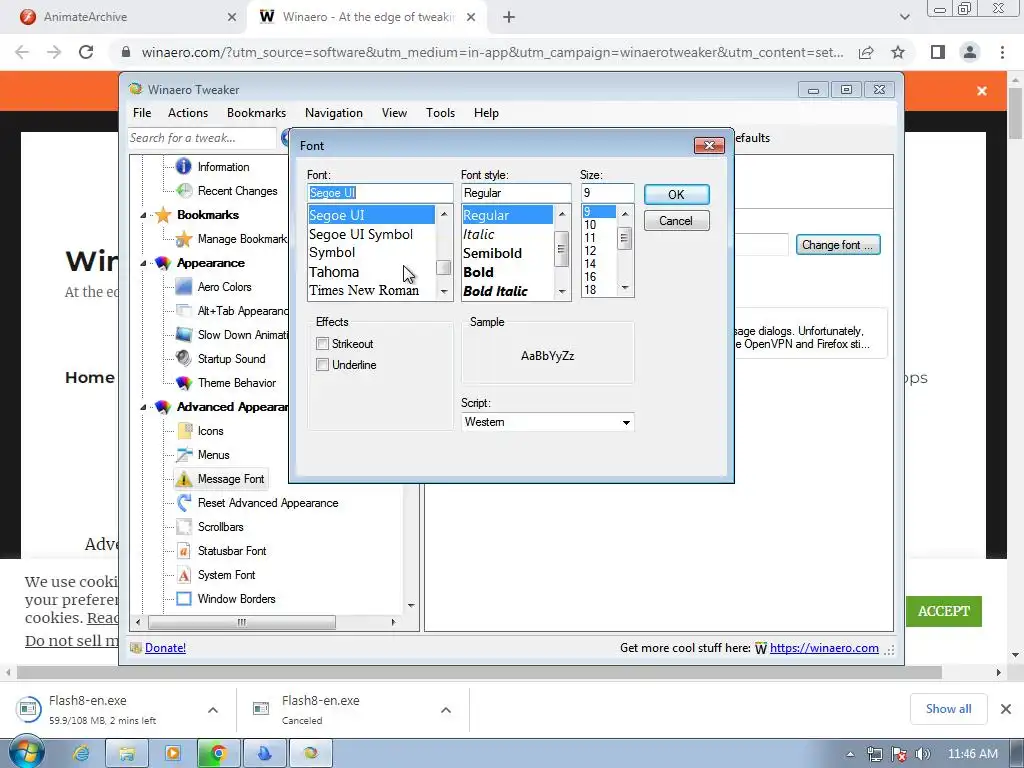Open the Chrome three-dot menu
The width and height of the screenshot is (1024, 768).
coord(1002,52)
